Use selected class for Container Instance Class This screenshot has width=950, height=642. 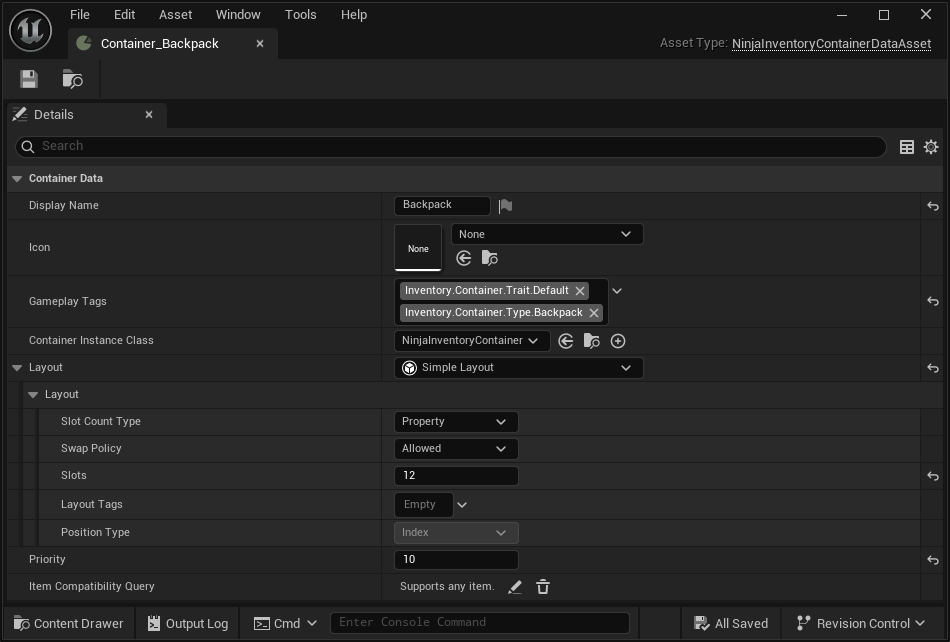coord(565,341)
